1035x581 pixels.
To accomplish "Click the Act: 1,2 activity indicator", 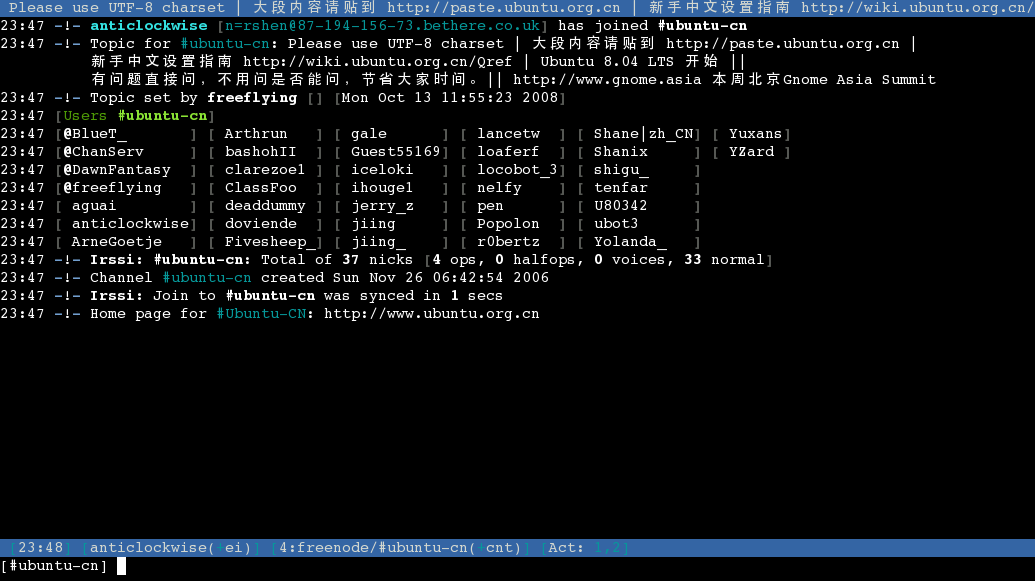I will click(x=584, y=548).
